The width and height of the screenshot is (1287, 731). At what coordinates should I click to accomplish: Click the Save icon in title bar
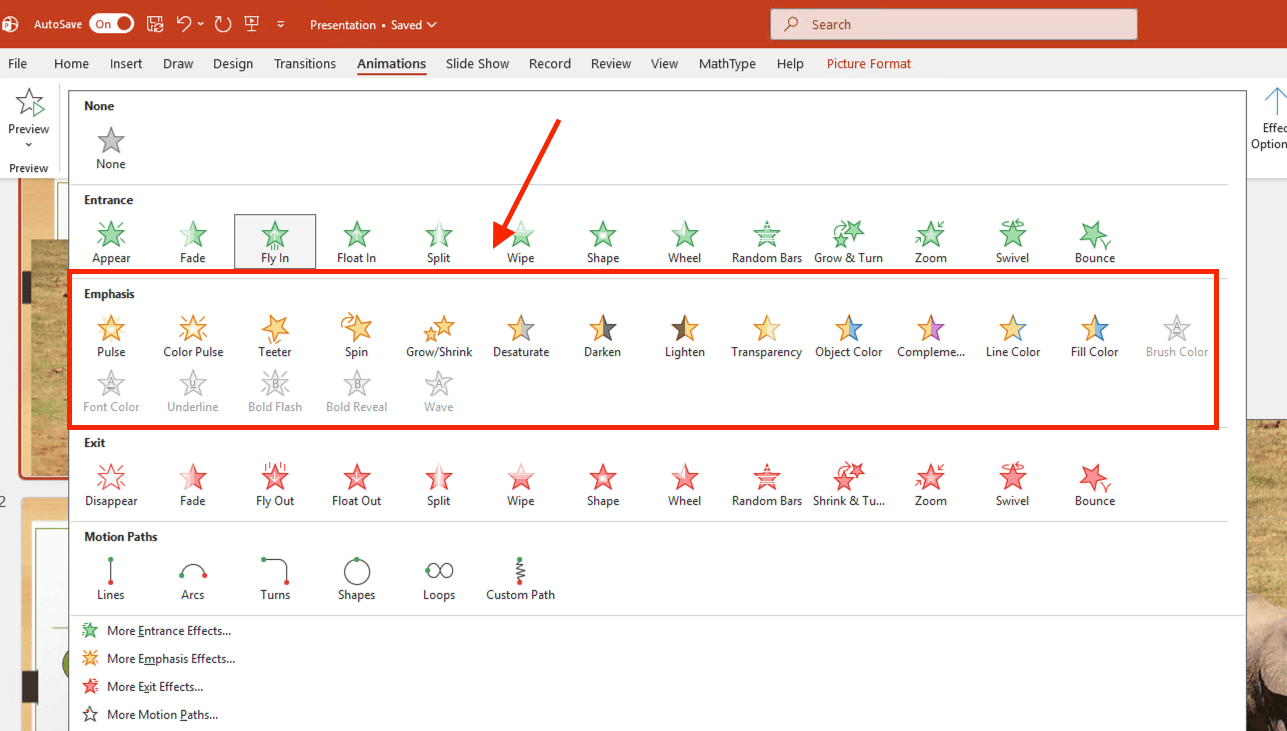155,24
